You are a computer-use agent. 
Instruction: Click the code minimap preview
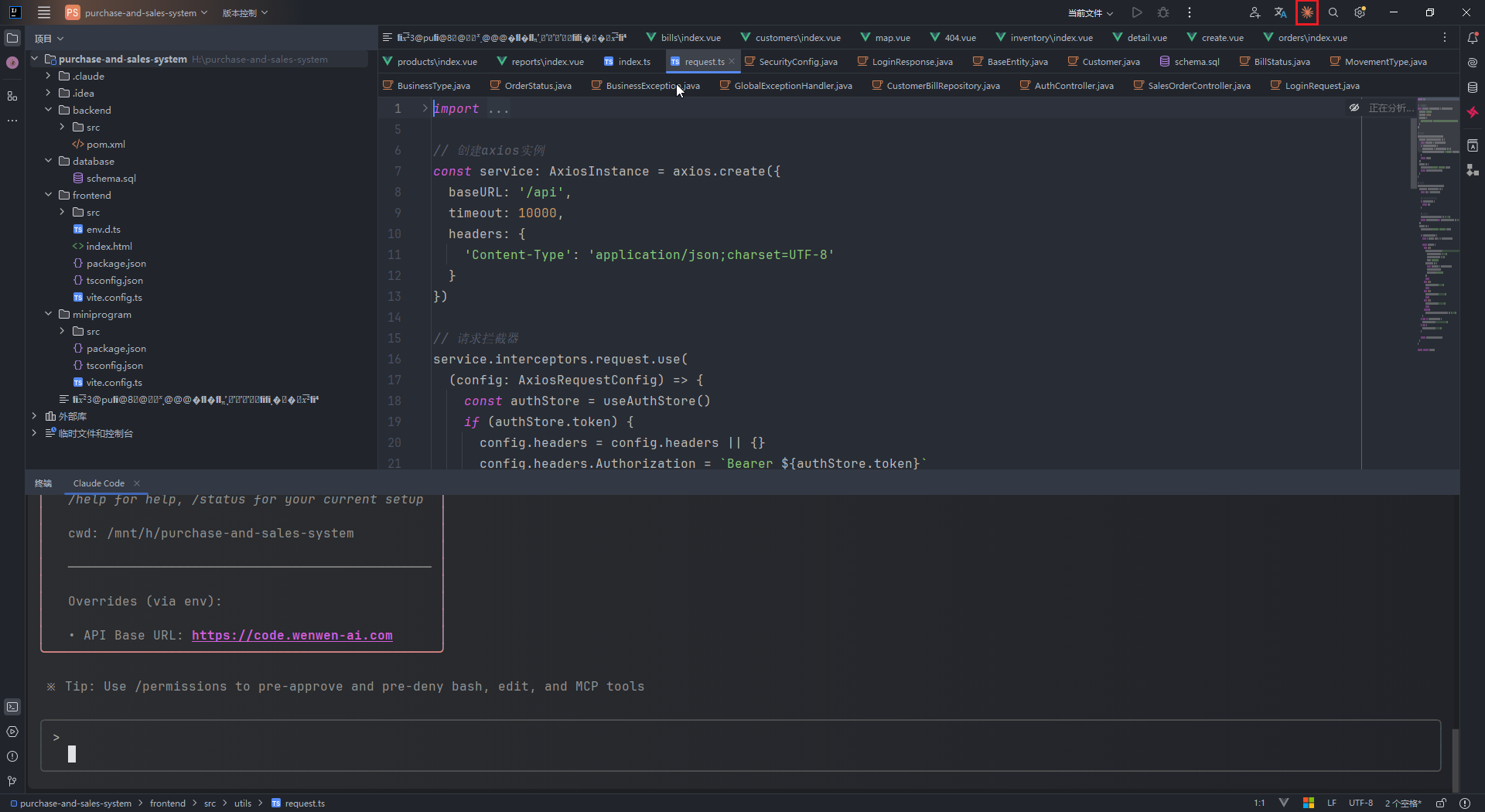(x=1439, y=224)
